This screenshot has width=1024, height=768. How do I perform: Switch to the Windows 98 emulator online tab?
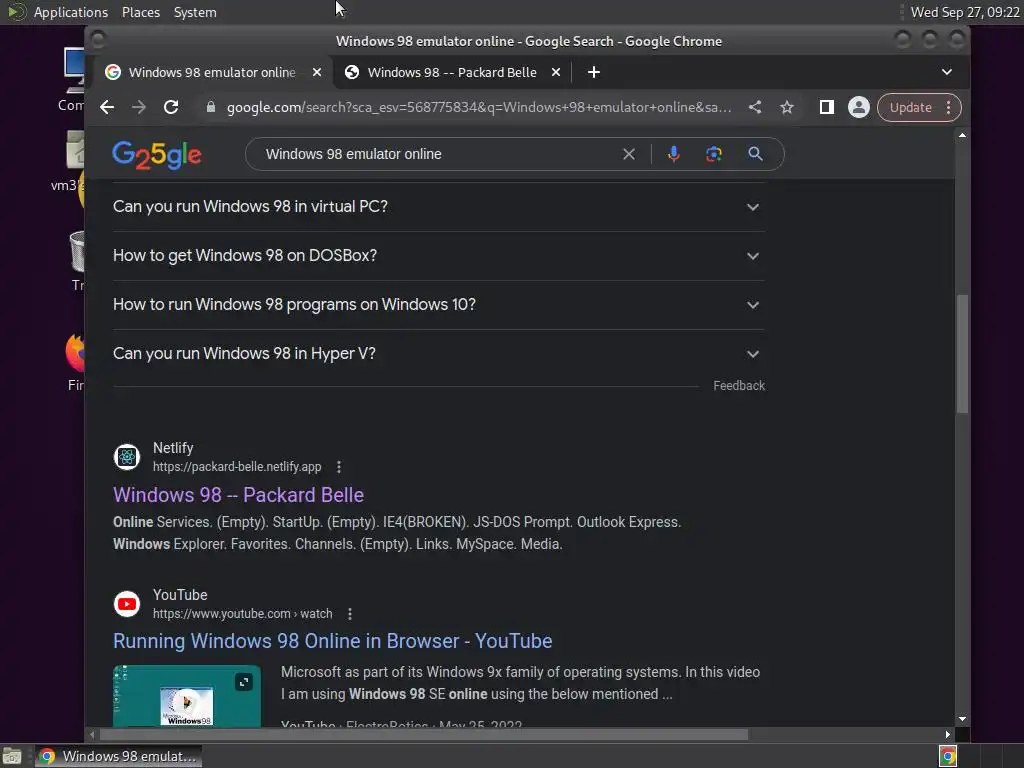coord(214,72)
